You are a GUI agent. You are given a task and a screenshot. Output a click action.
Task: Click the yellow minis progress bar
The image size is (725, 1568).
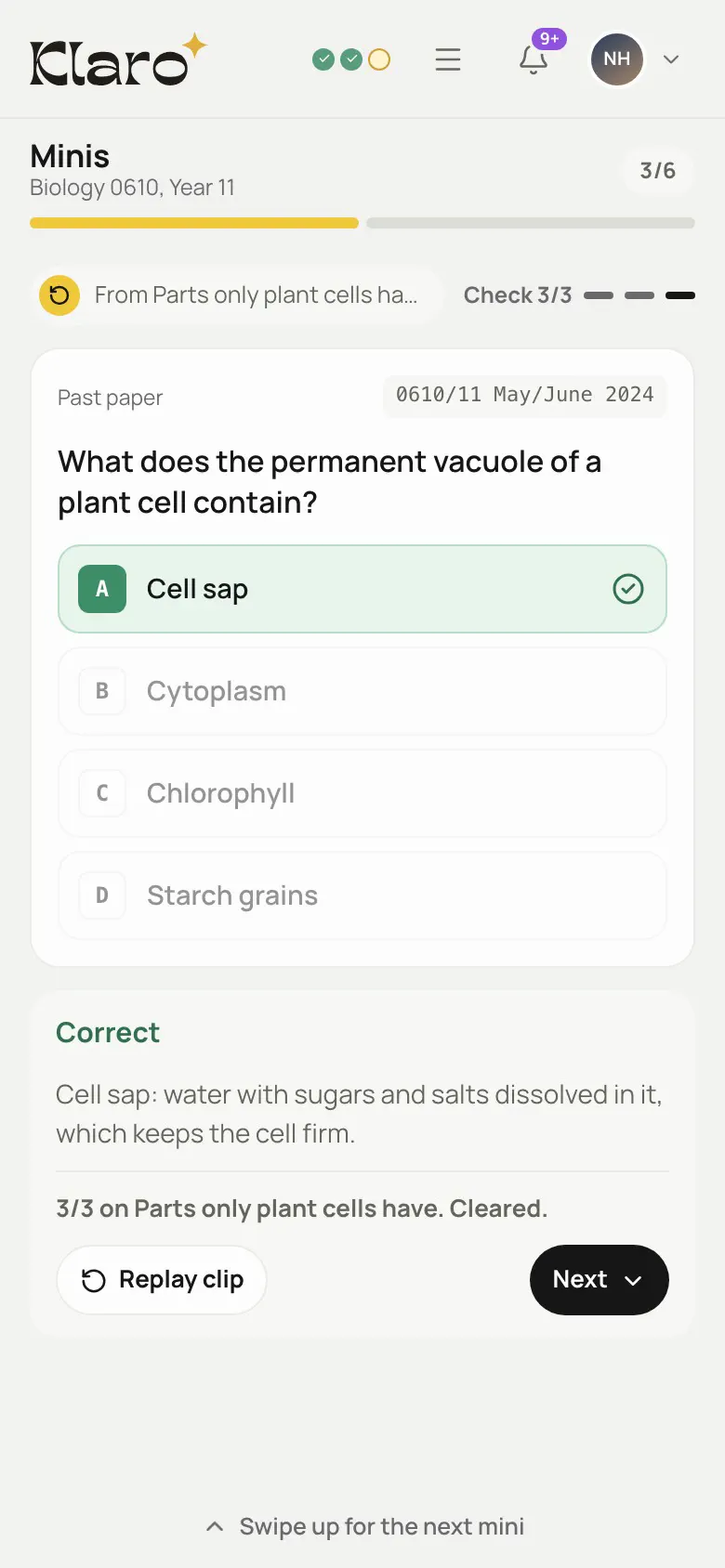(194, 223)
